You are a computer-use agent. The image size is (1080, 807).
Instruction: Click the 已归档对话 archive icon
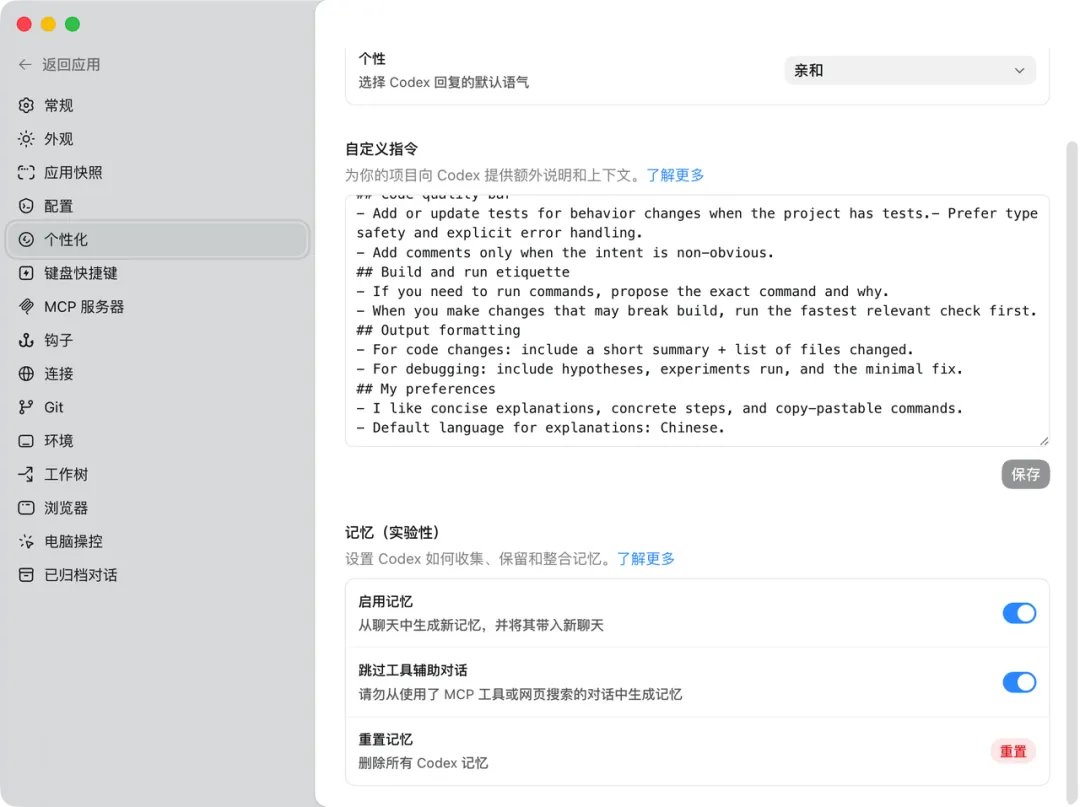pos(26,575)
